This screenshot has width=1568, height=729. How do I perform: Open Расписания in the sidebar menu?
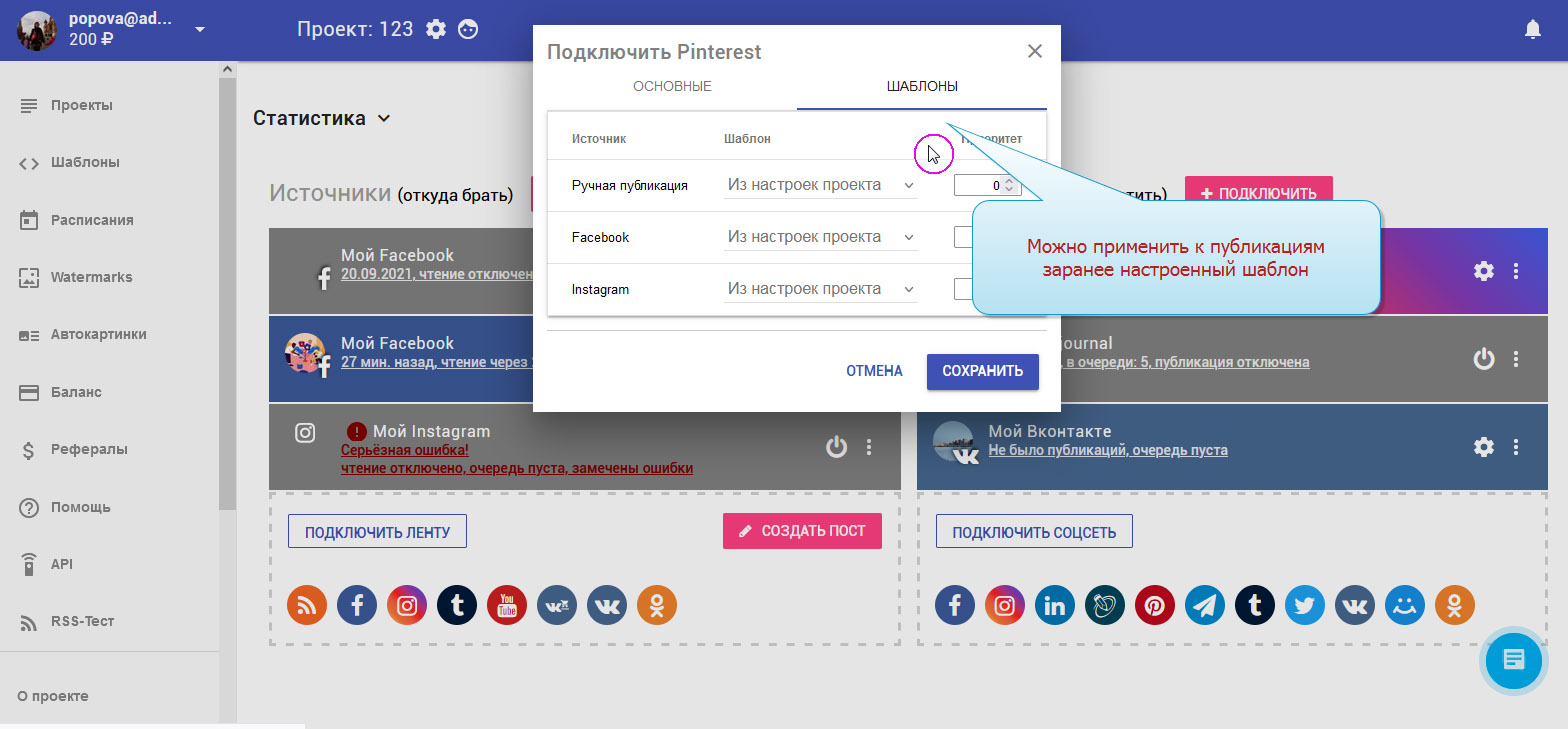[92, 220]
